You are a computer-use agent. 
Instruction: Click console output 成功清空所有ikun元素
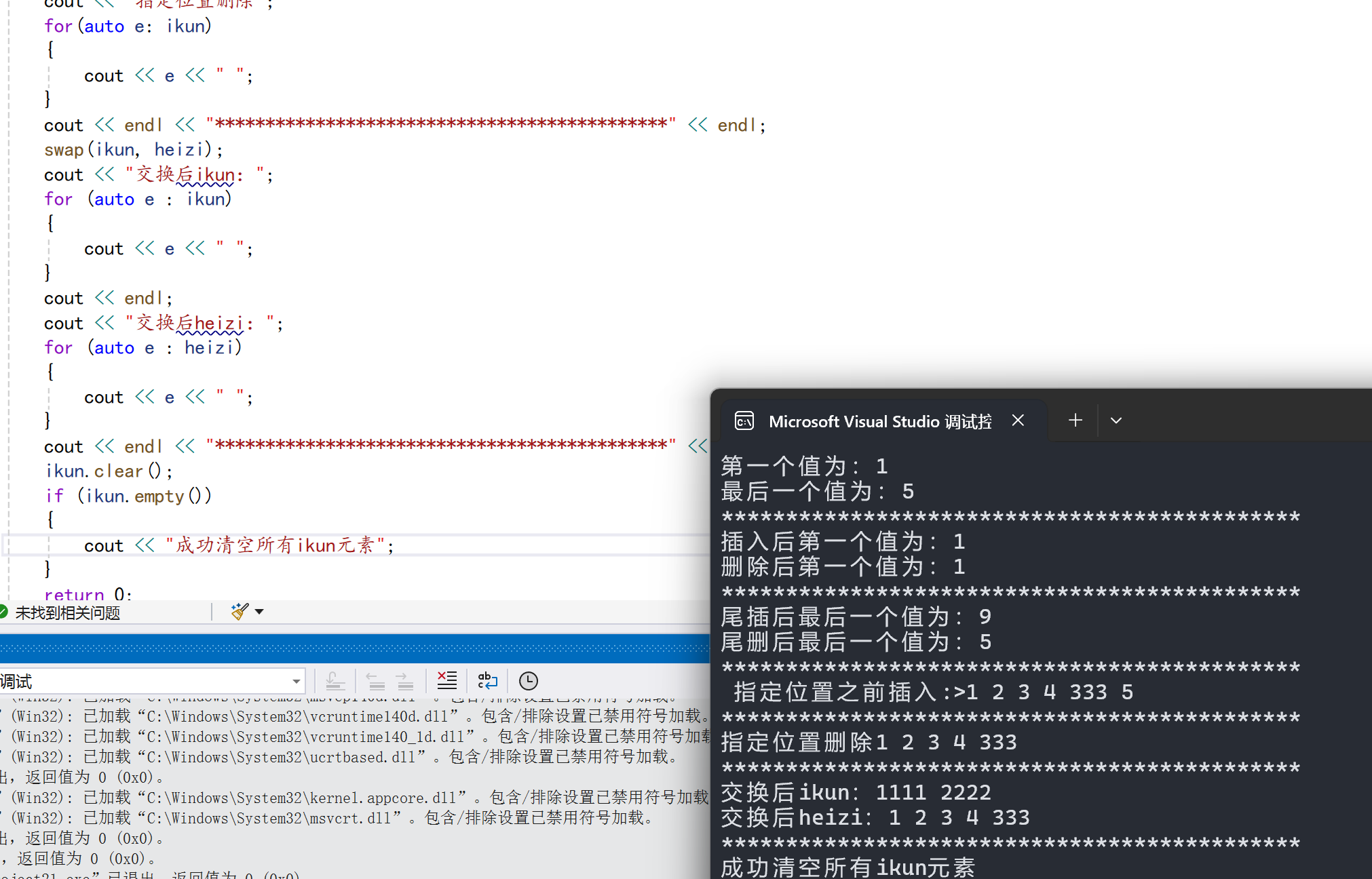pyautogui.click(x=848, y=867)
